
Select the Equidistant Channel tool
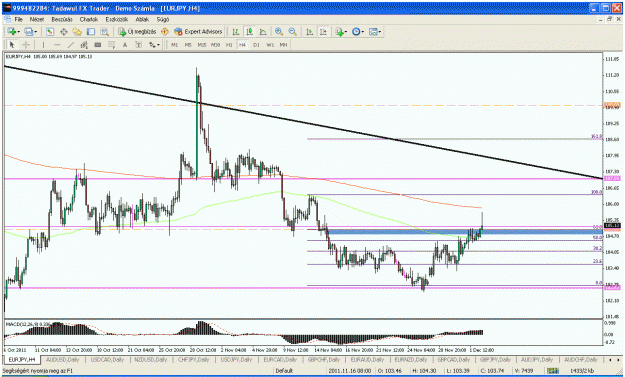point(84,45)
